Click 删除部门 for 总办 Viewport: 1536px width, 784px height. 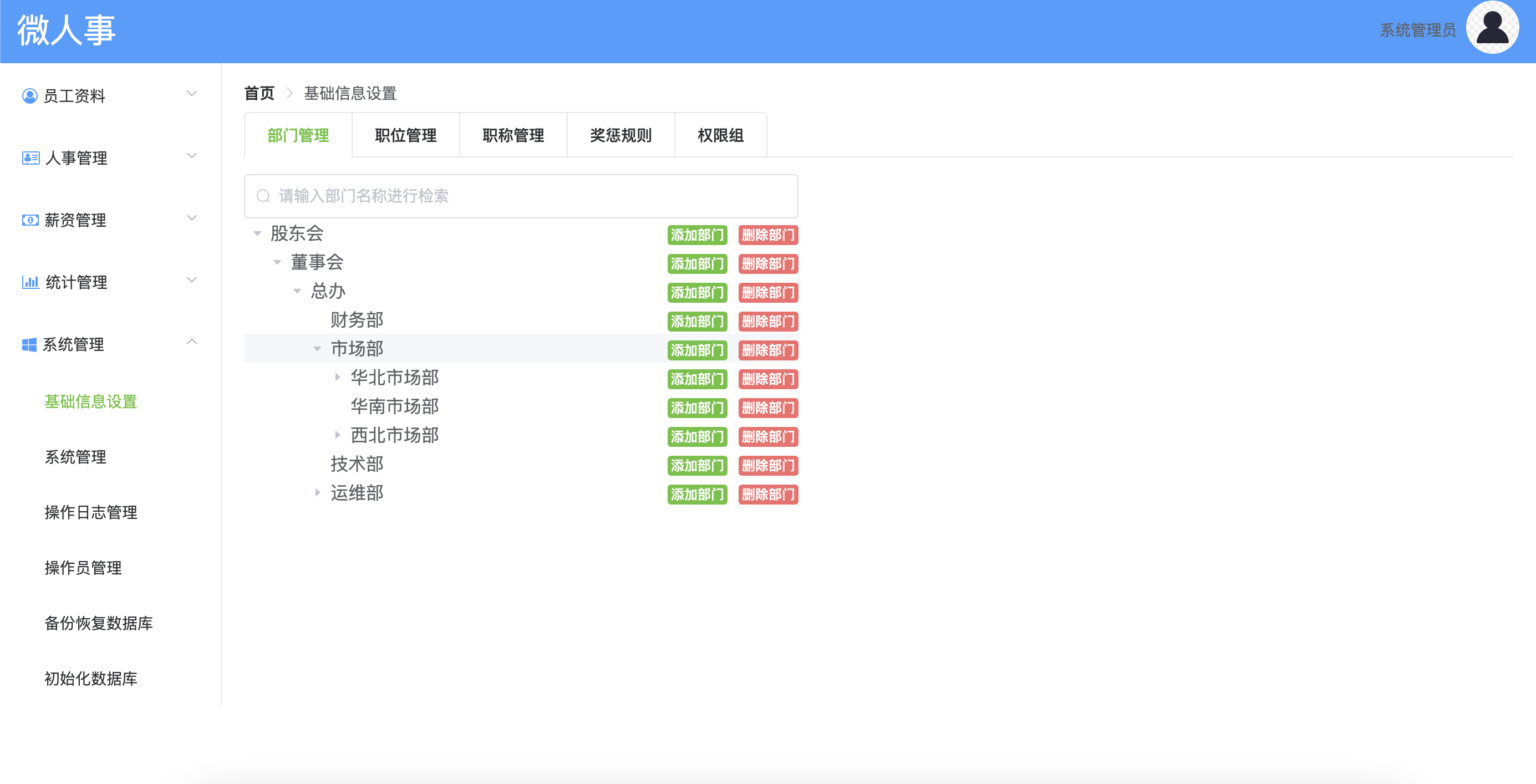click(x=768, y=293)
